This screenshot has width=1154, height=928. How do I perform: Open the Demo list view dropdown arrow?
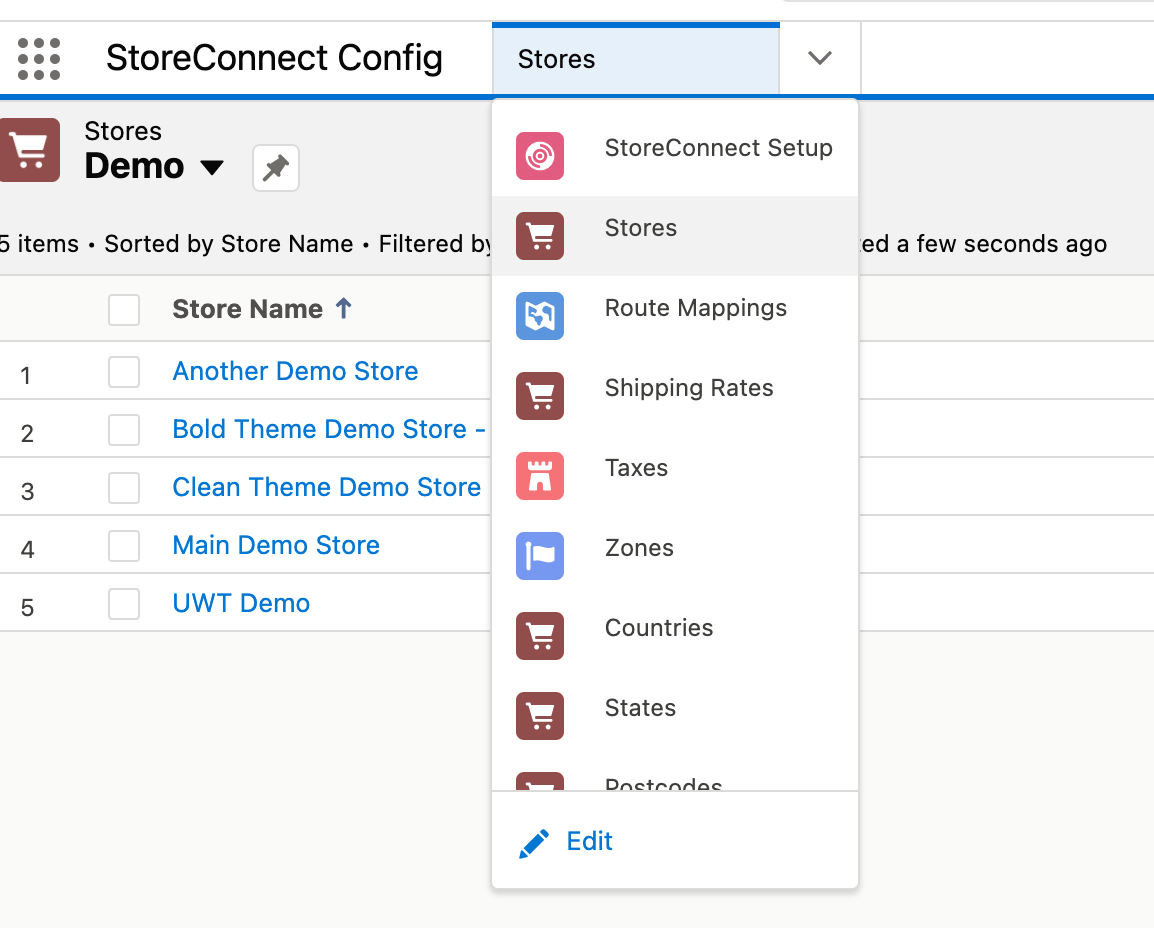pyautogui.click(x=212, y=168)
